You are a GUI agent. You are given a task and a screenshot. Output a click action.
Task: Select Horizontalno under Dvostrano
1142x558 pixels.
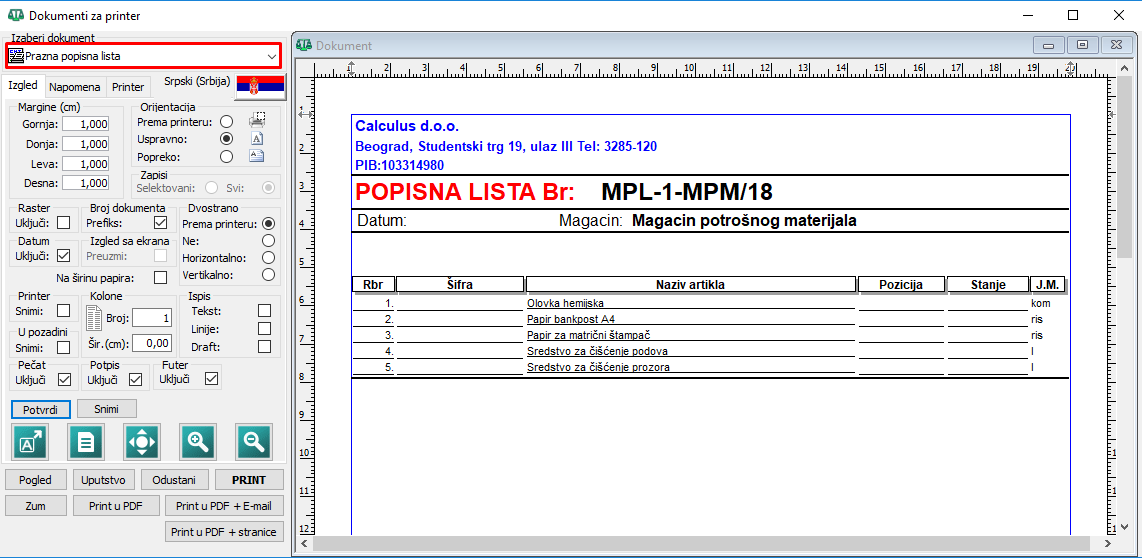[x=268, y=257]
